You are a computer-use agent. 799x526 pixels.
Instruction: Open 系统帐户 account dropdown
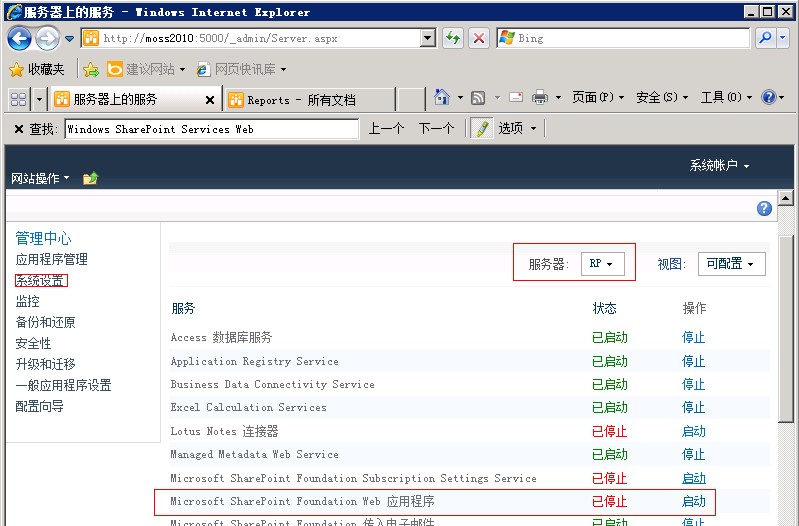(719, 165)
